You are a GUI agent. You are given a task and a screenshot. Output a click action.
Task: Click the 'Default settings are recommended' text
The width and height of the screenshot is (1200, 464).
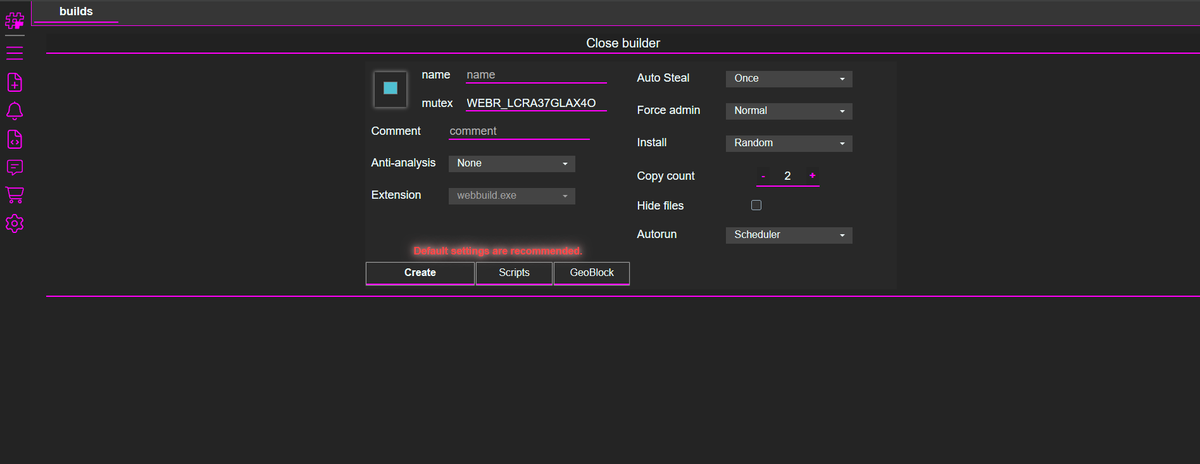point(498,250)
